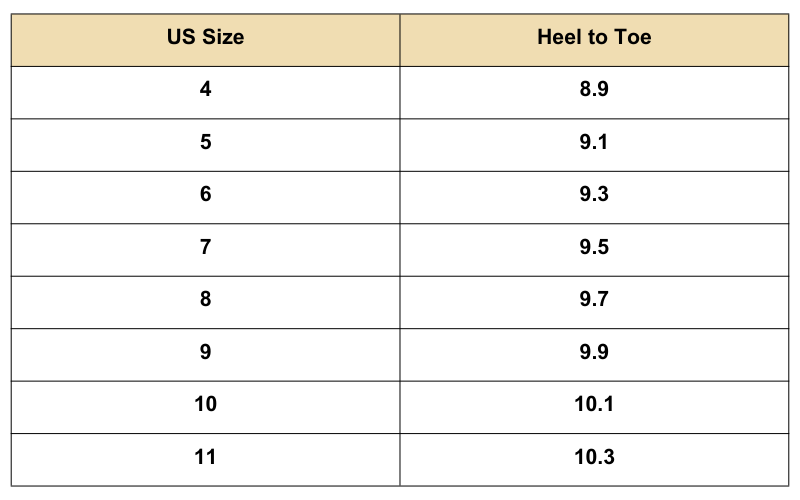
Task: Pick the 9.7 measurement cell
Action: tap(594, 299)
